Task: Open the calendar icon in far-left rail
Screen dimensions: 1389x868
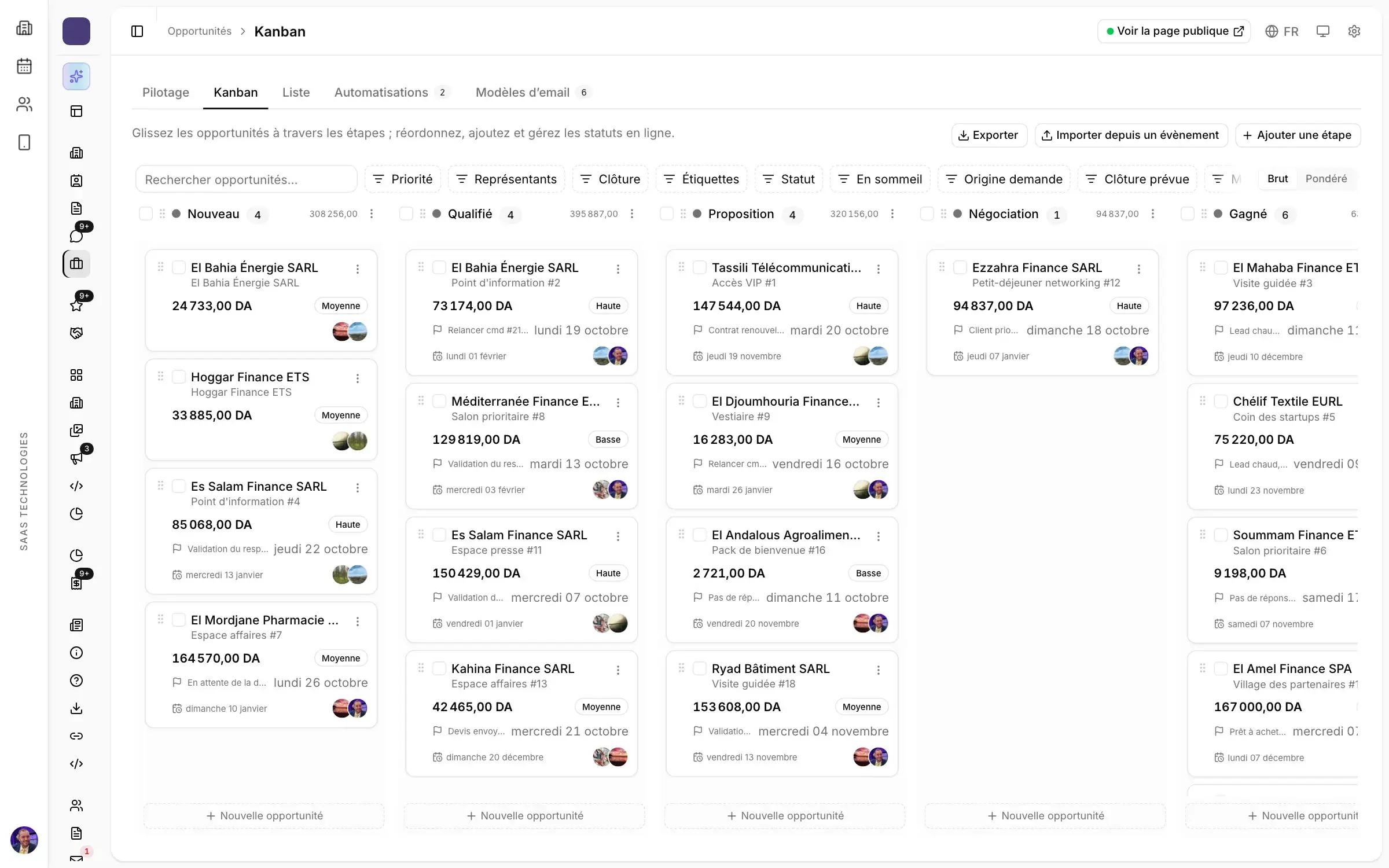Action: (24, 66)
